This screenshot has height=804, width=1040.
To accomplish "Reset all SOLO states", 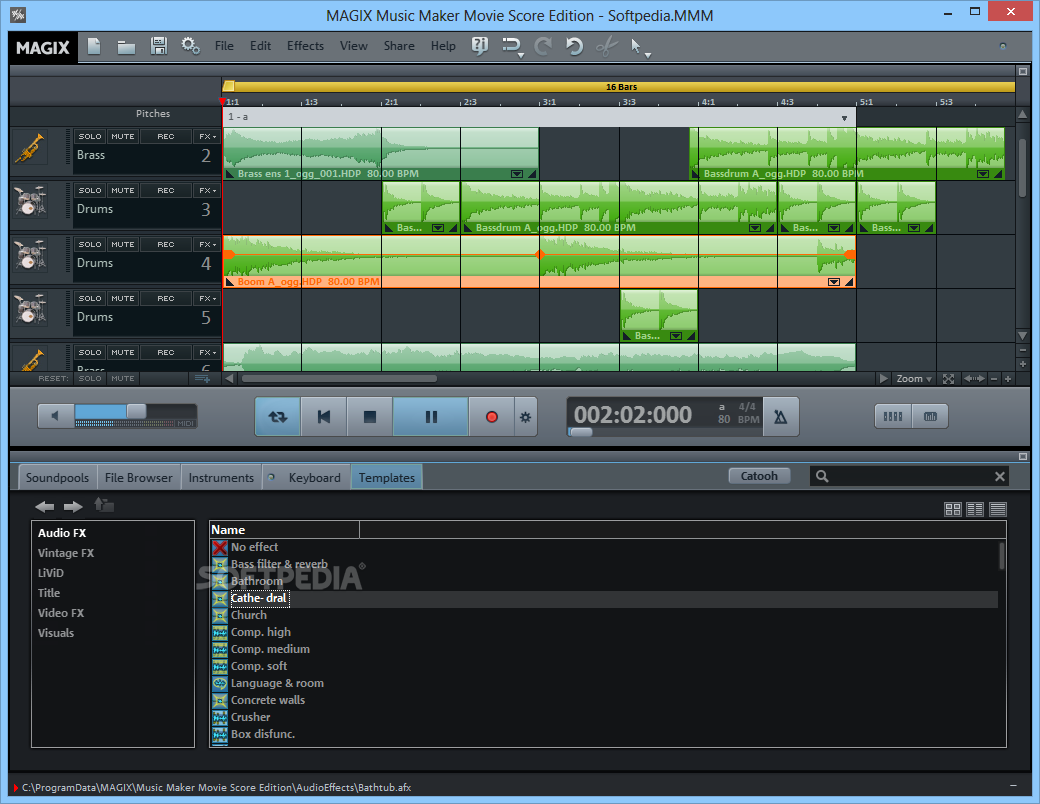I will [x=90, y=379].
